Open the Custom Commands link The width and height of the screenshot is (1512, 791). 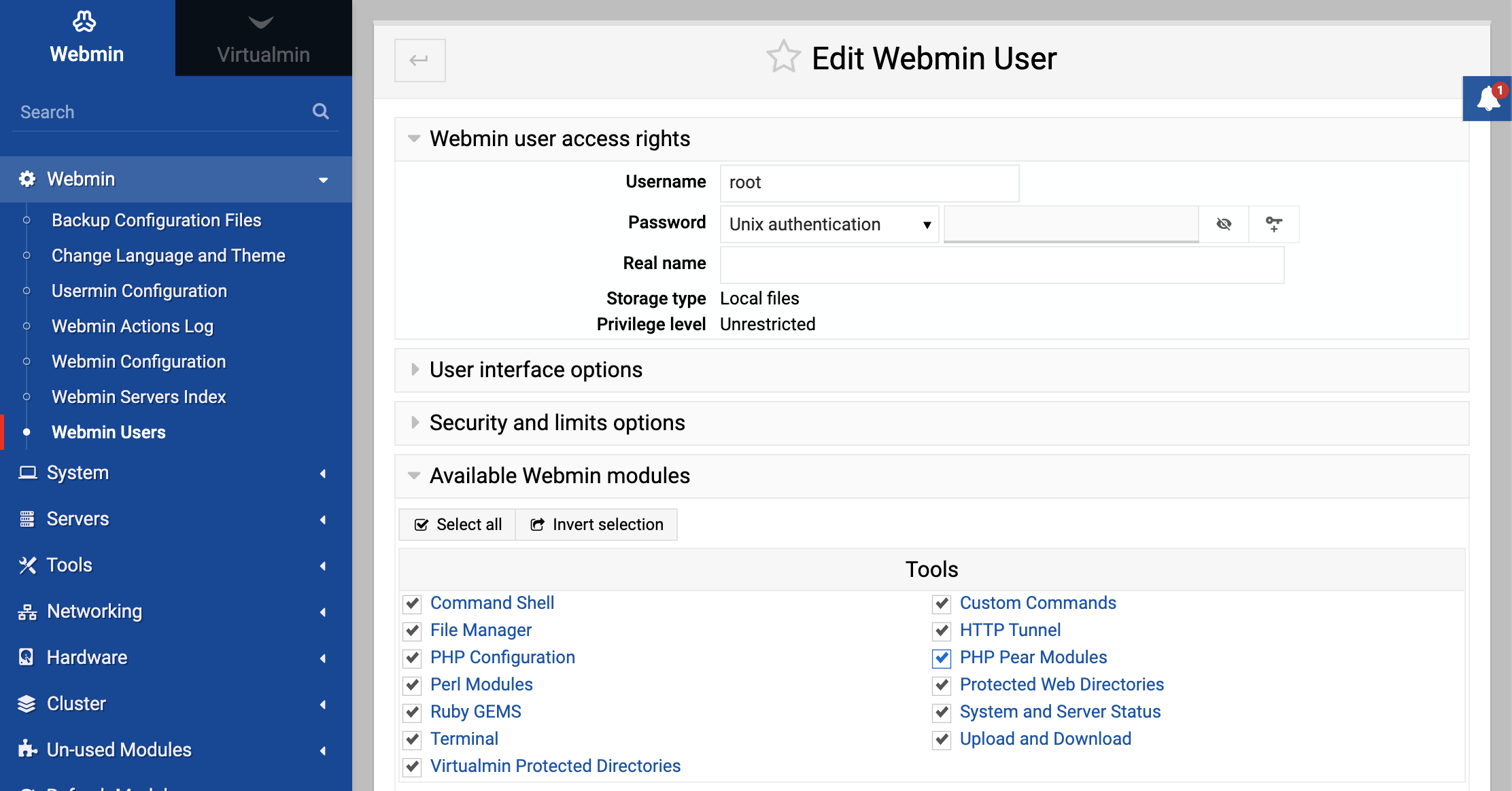[x=1038, y=603]
